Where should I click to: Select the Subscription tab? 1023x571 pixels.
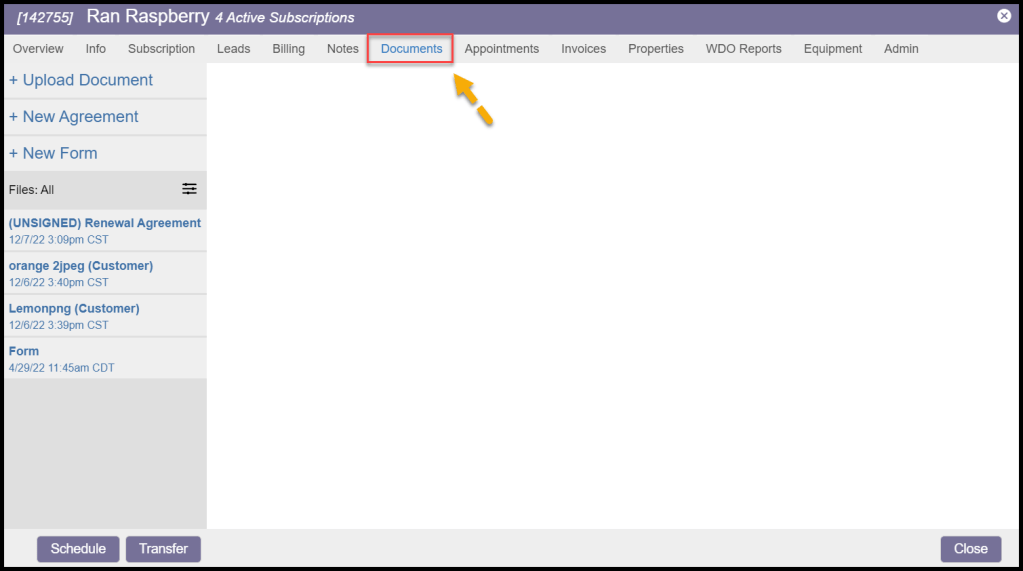161,49
